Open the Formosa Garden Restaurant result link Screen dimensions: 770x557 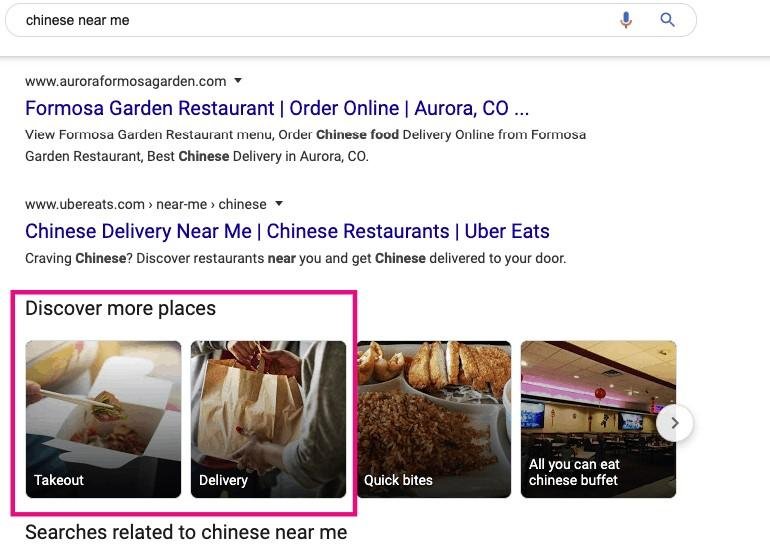pyautogui.click(x=277, y=108)
